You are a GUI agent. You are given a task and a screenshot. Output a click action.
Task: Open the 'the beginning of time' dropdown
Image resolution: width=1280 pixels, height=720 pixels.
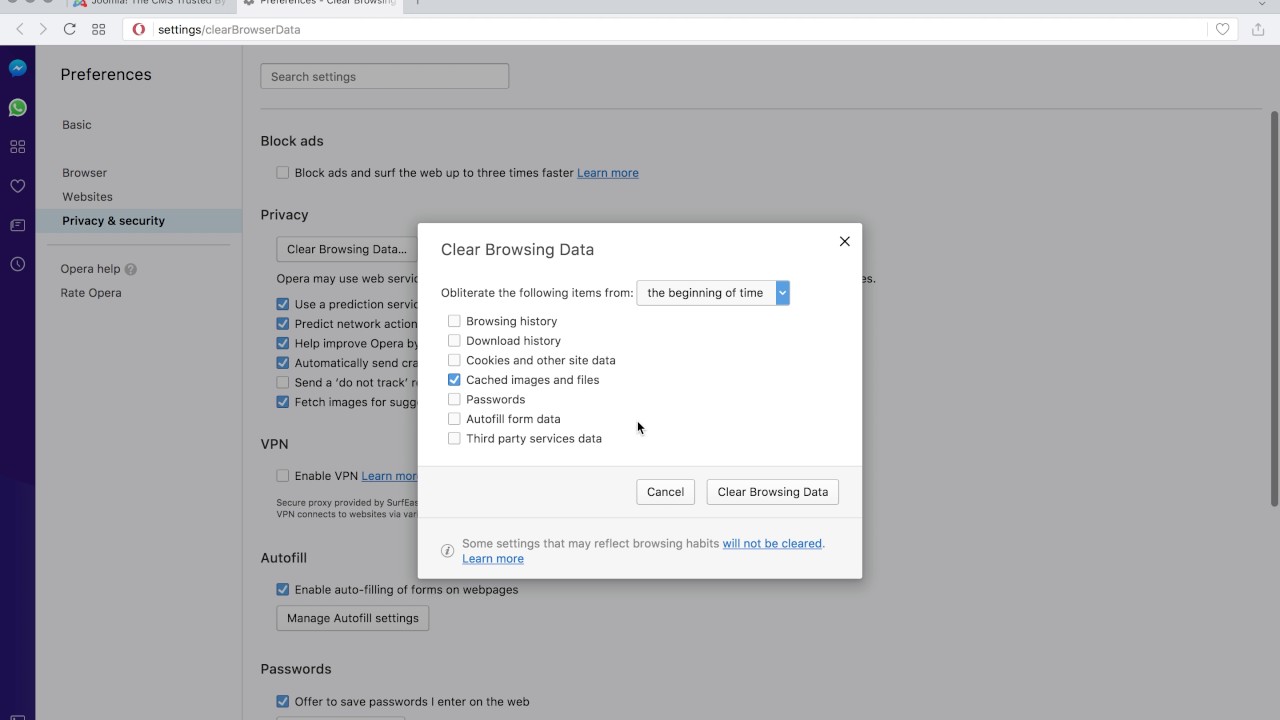[713, 293]
